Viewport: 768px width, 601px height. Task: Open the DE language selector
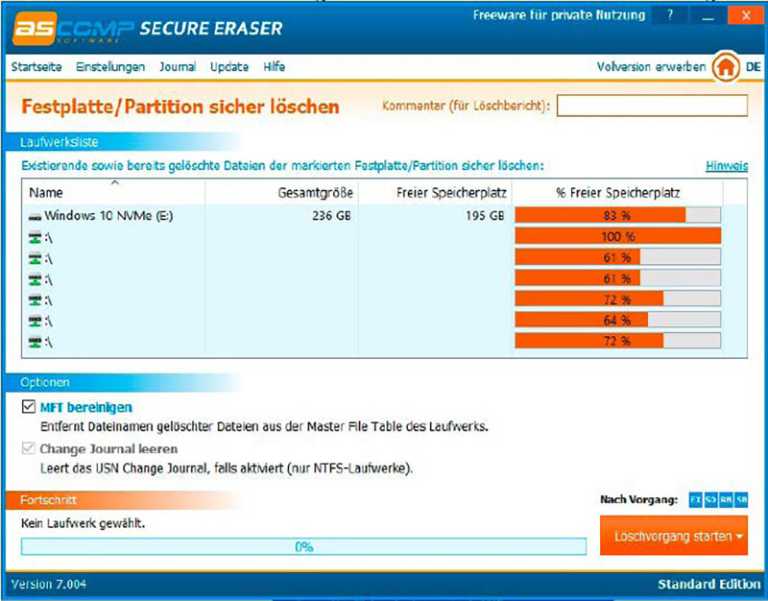(753, 67)
